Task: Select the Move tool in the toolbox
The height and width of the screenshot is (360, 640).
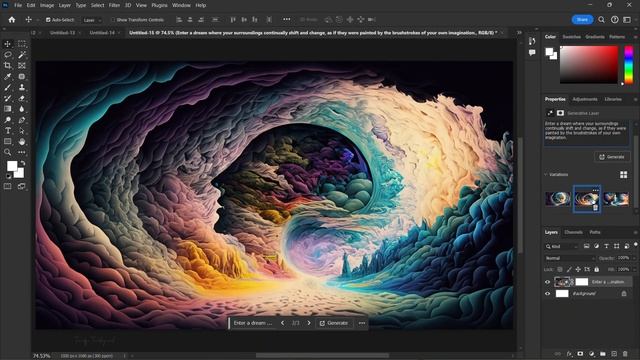Action: pyautogui.click(x=8, y=44)
